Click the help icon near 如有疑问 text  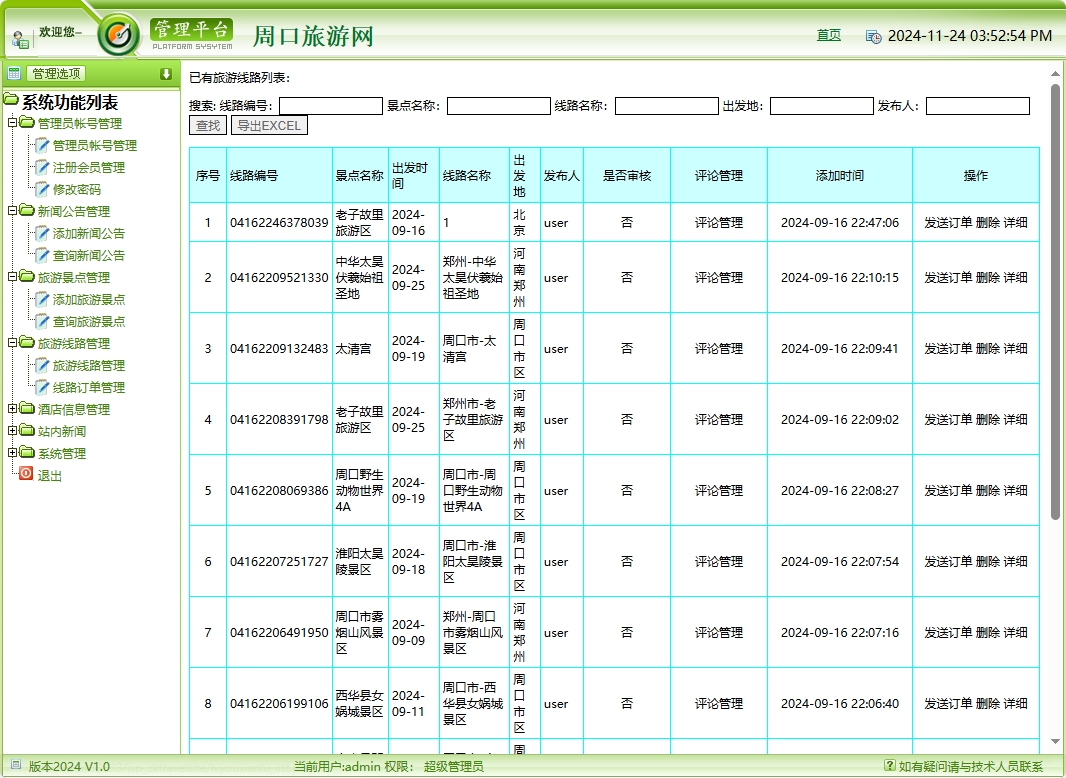[890, 765]
